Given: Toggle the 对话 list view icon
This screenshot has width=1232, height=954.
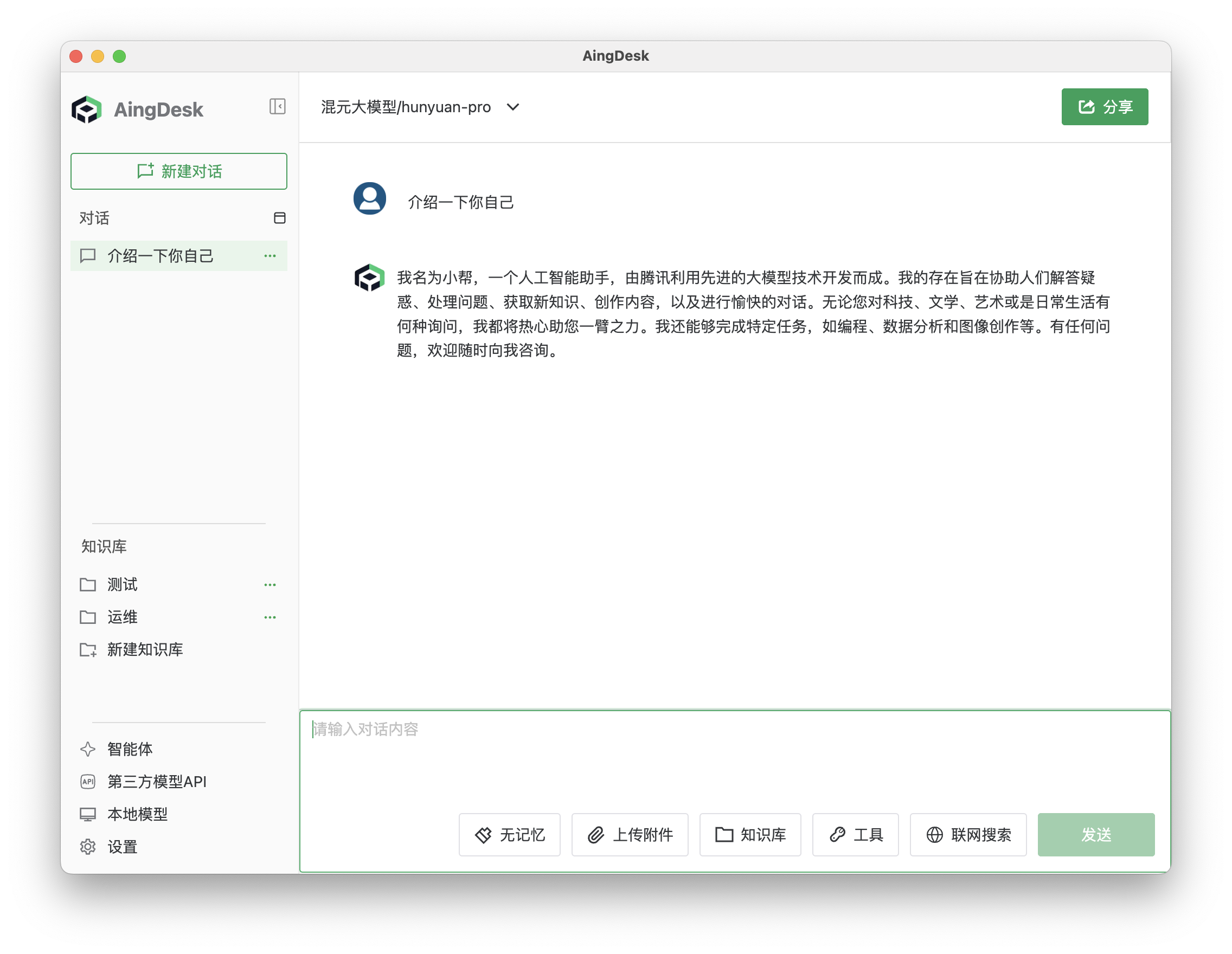Looking at the screenshot, I should point(280,218).
